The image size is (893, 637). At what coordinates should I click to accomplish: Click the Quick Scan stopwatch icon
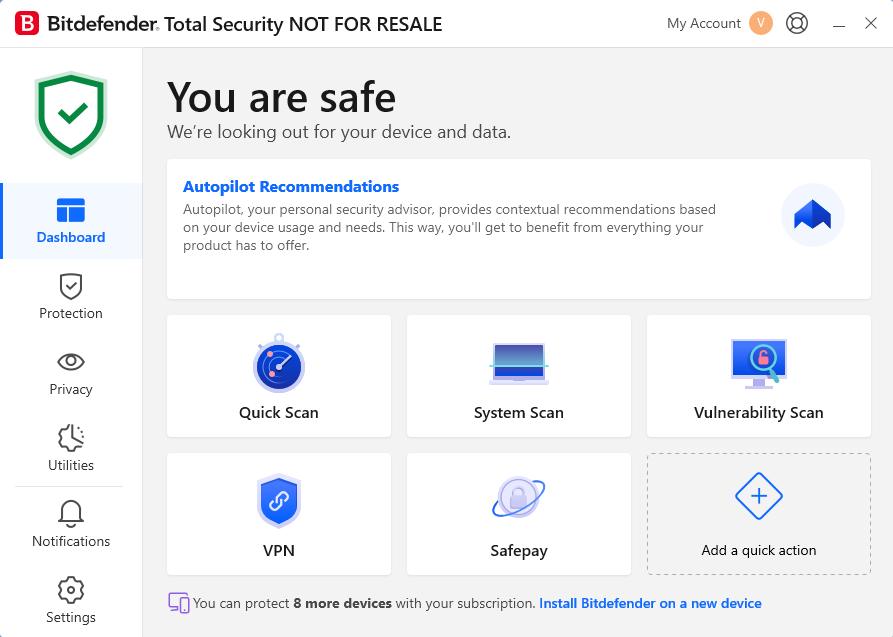(x=278, y=364)
